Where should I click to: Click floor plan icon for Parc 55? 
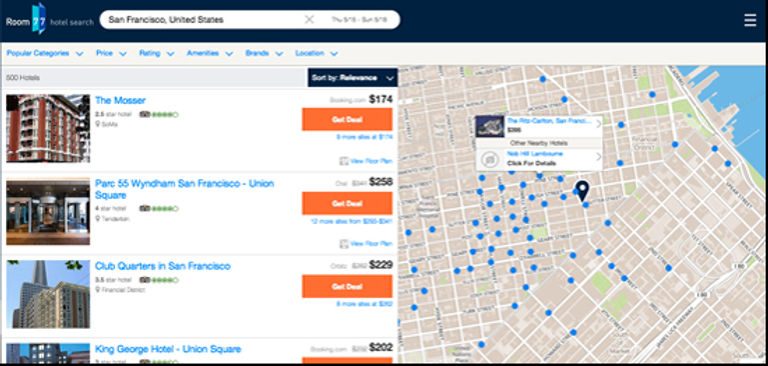click(343, 244)
